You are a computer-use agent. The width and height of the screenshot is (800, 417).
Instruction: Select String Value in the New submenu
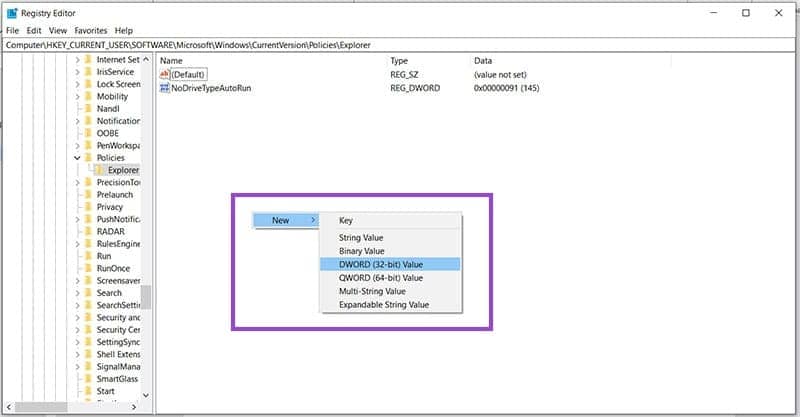pos(363,238)
